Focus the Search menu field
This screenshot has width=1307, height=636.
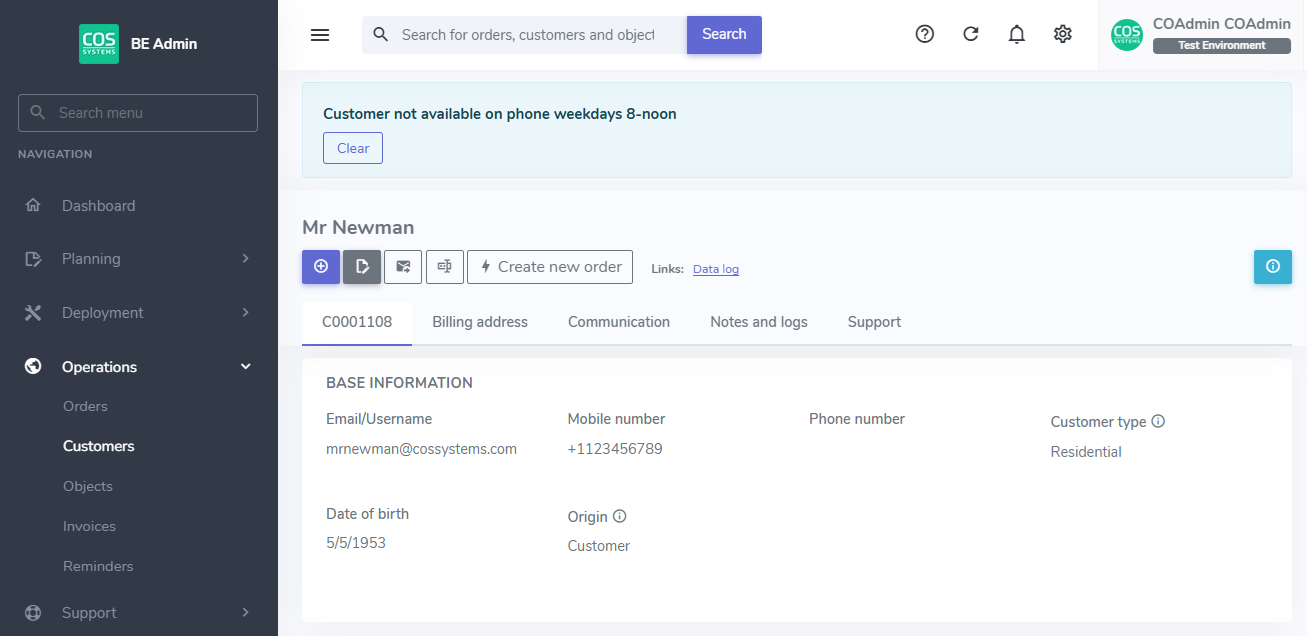coord(138,113)
